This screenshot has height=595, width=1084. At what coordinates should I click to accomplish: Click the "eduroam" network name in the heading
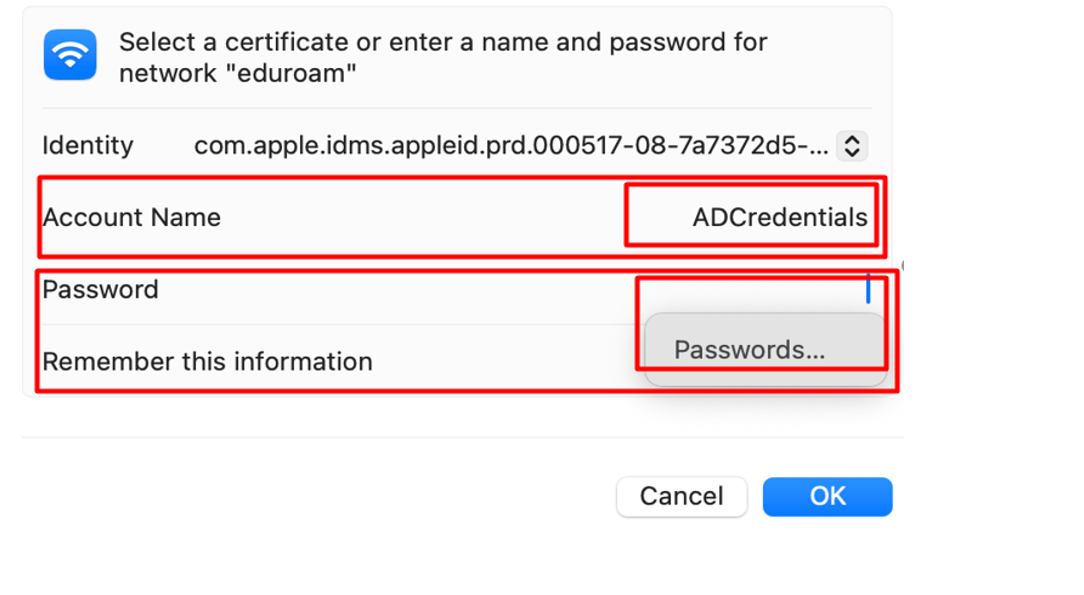click(296, 73)
